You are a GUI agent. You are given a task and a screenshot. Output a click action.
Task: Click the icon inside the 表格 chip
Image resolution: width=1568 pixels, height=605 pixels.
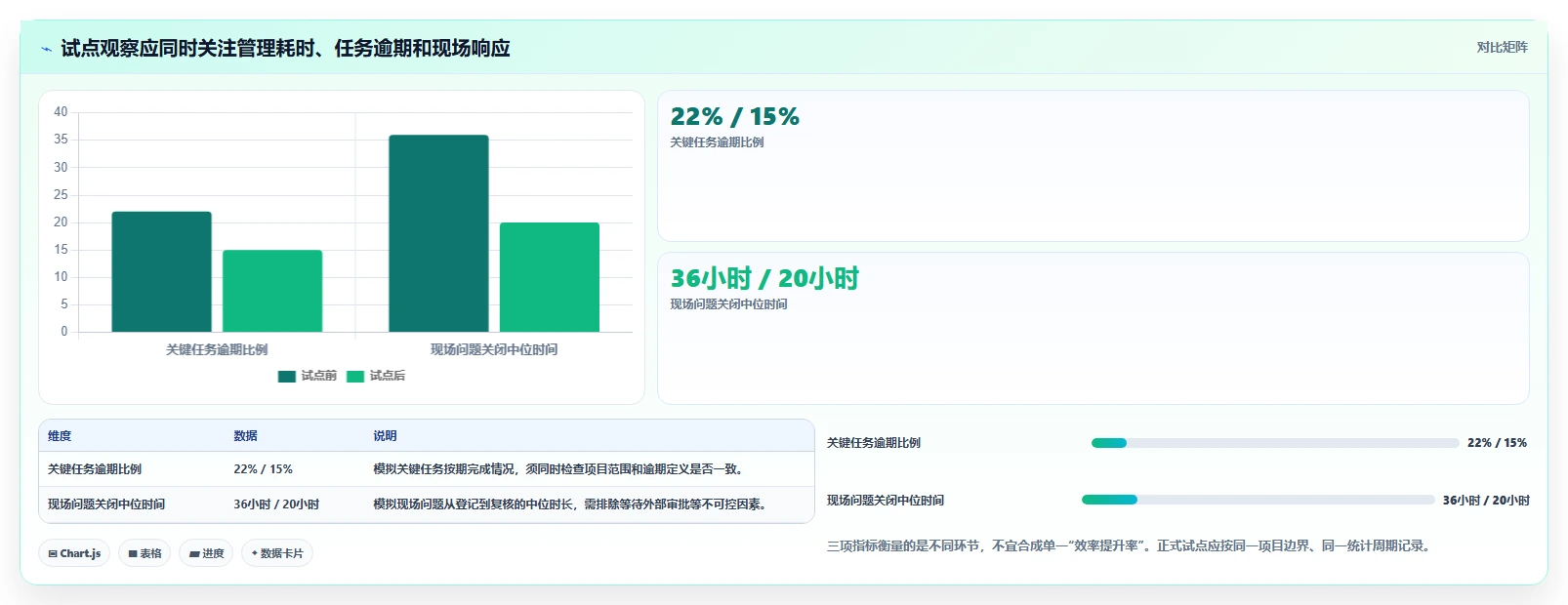coord(133,553)
